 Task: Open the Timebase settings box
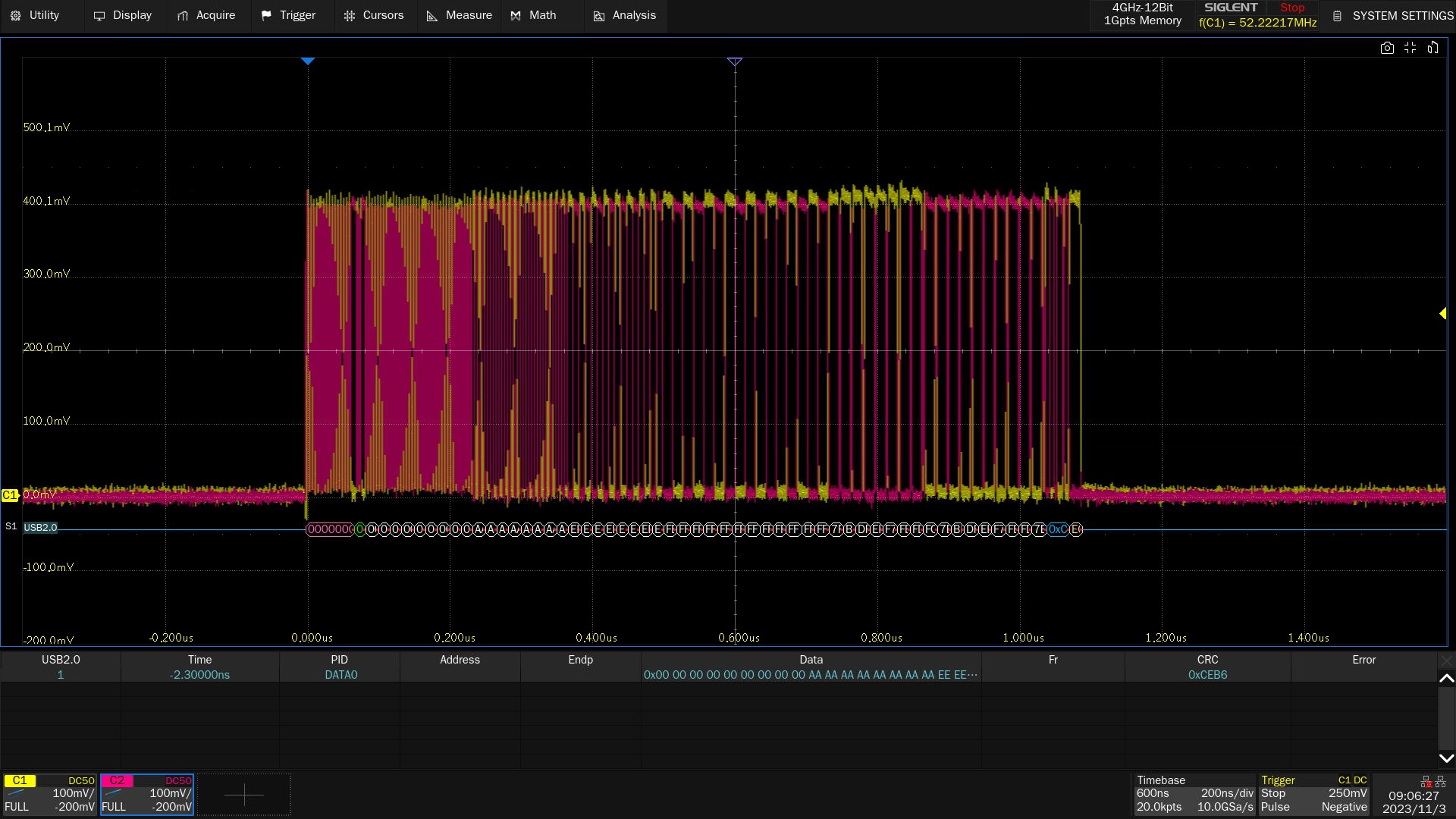coord(1194,793)
